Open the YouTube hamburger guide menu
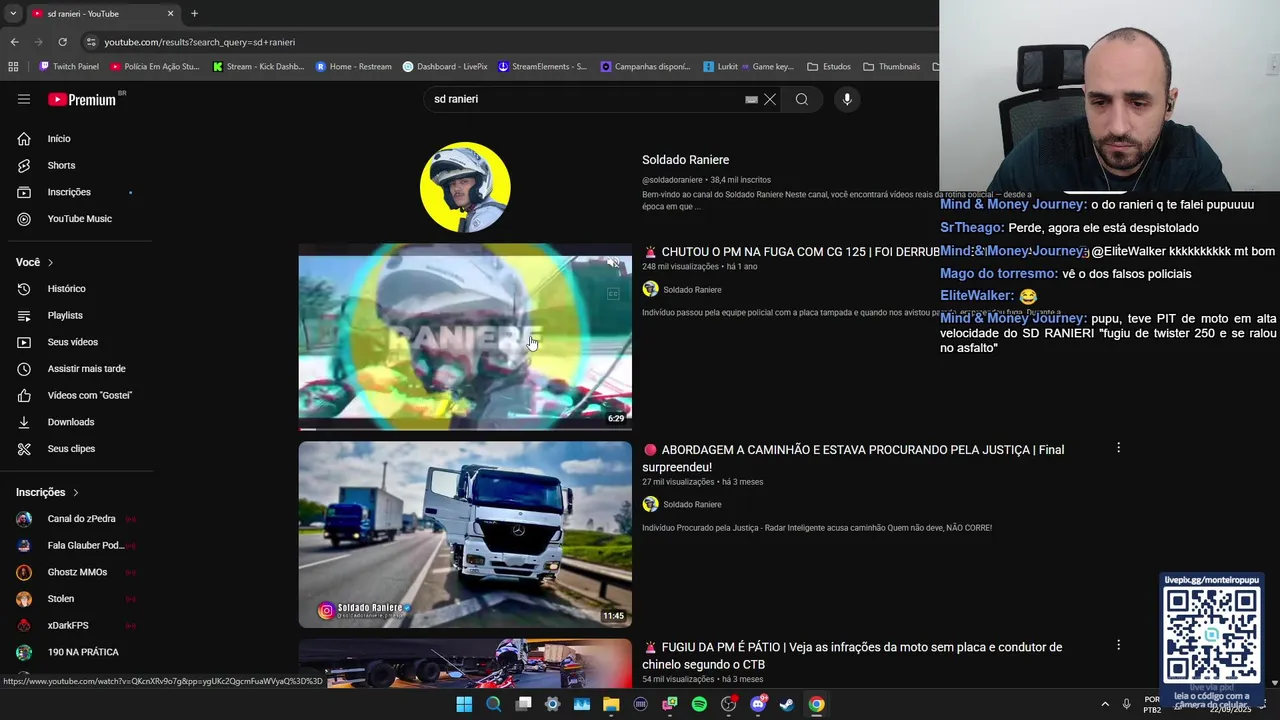The width and height of the screenshot is (1280, 720). (24, 99)
